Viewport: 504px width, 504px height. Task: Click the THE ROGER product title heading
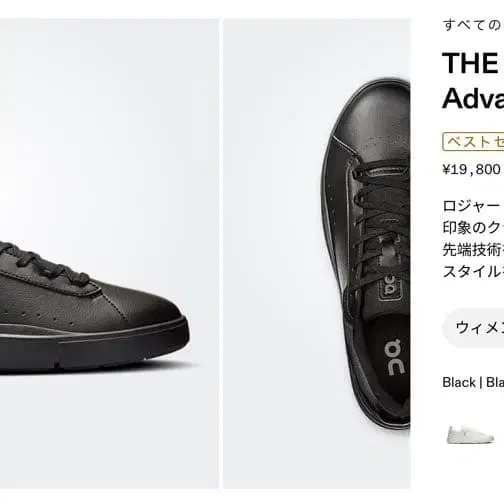point(473,63)
